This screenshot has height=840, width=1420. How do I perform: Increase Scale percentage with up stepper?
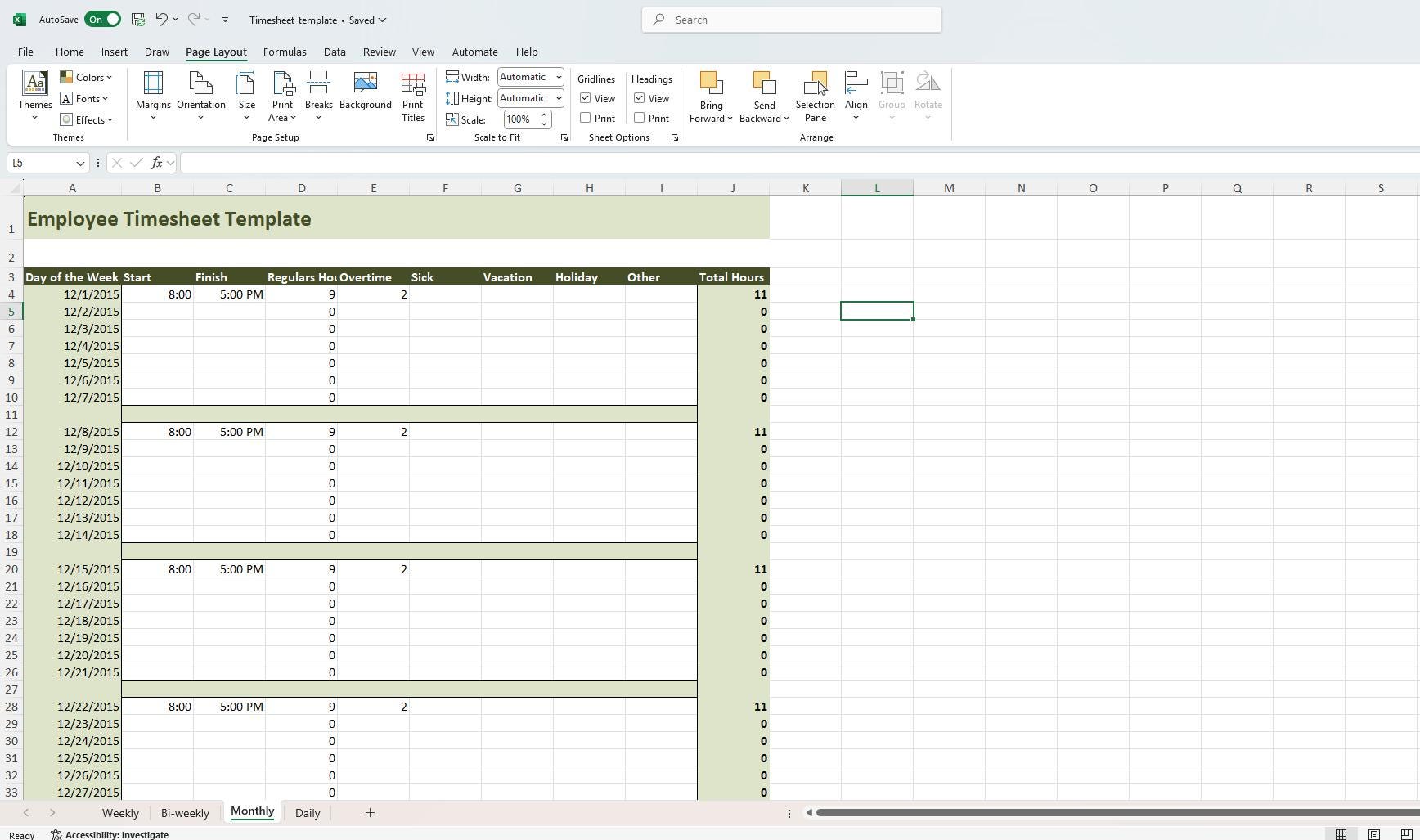pyautogui.click(x=544, y=115)
